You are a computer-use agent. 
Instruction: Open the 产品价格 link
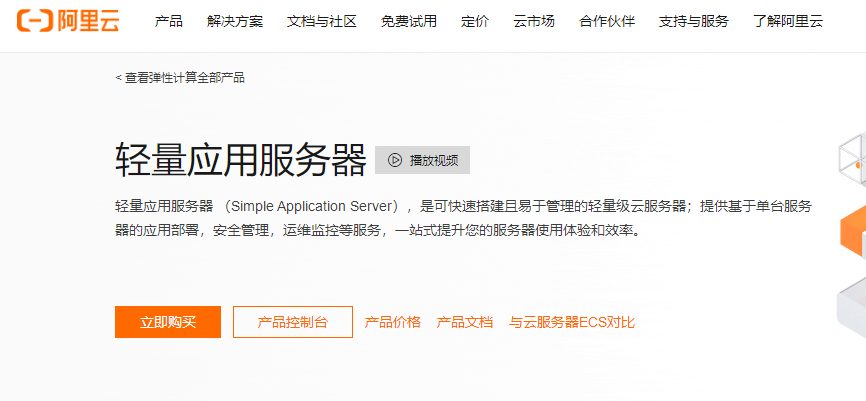pos(393,322)
